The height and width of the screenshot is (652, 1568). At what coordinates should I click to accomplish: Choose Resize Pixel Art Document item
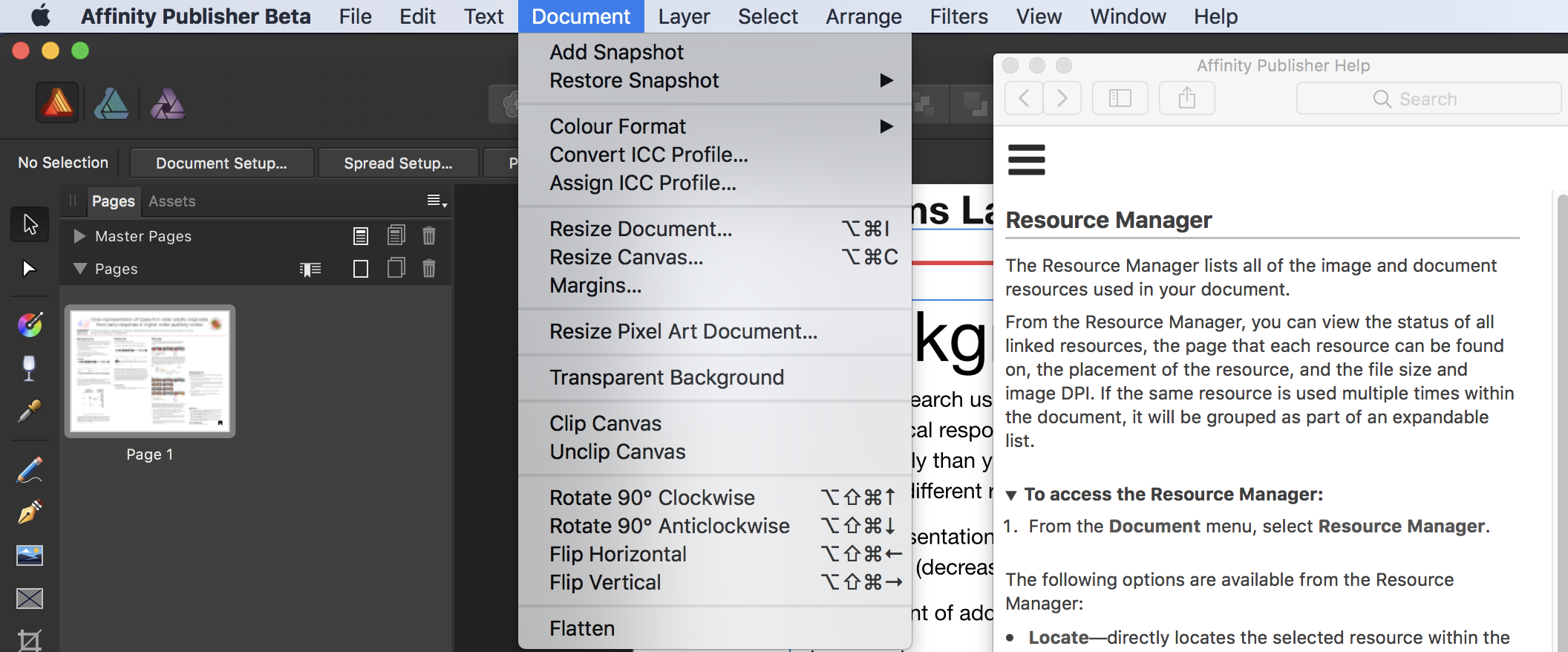715,331
